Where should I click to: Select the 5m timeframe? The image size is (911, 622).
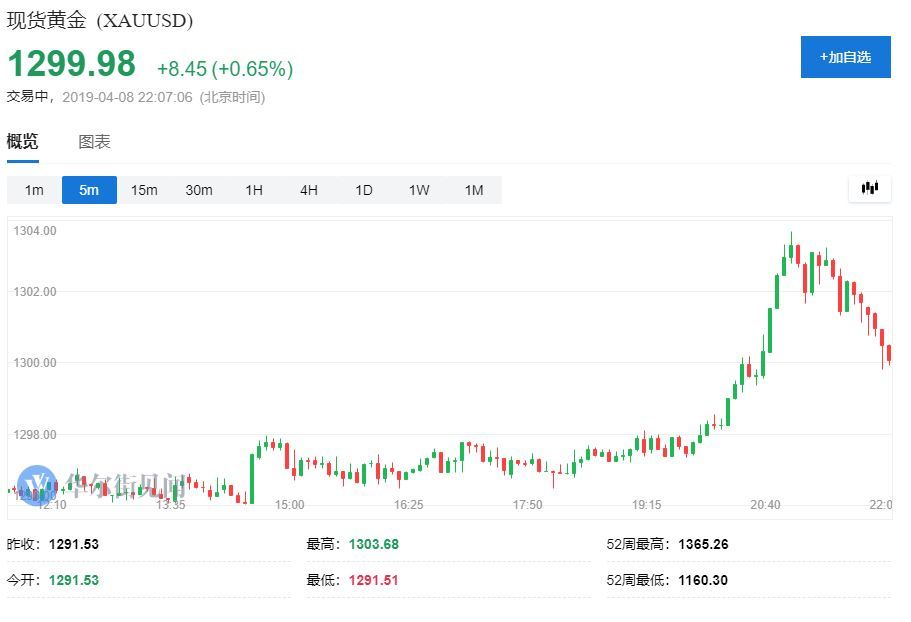pyautogui.click(x=89, y=190)
